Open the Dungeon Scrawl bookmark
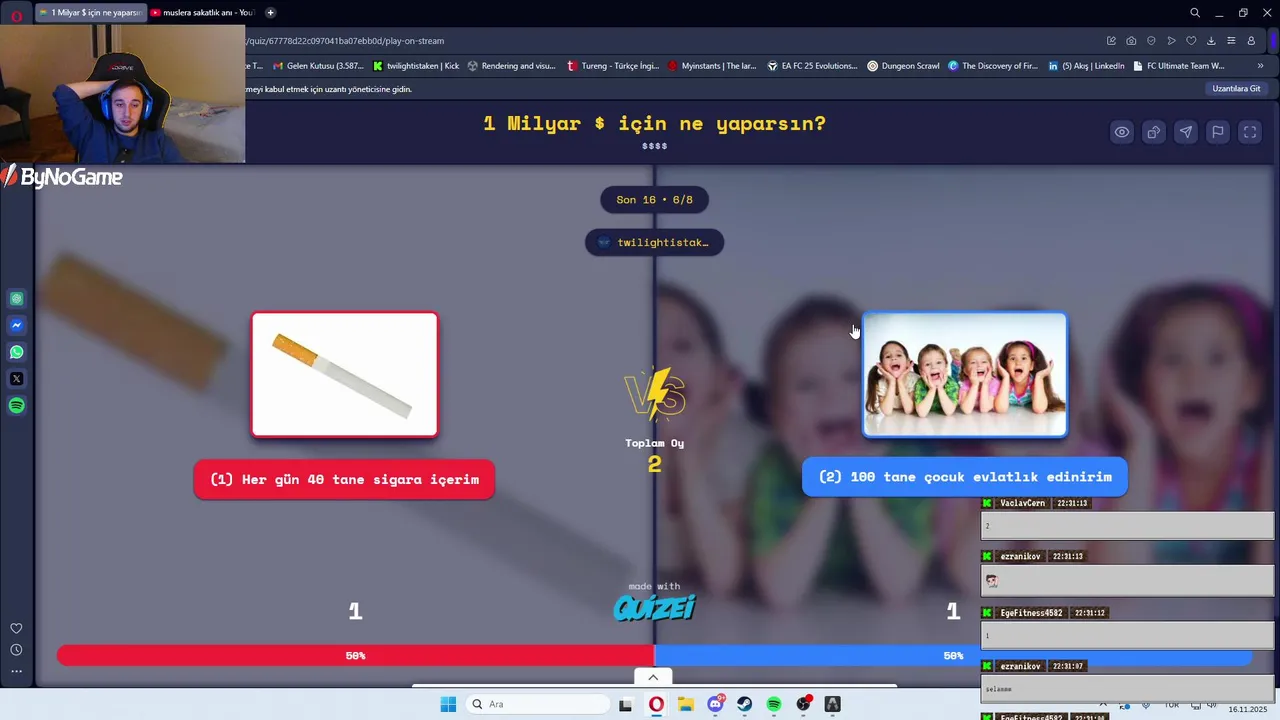 903,66
